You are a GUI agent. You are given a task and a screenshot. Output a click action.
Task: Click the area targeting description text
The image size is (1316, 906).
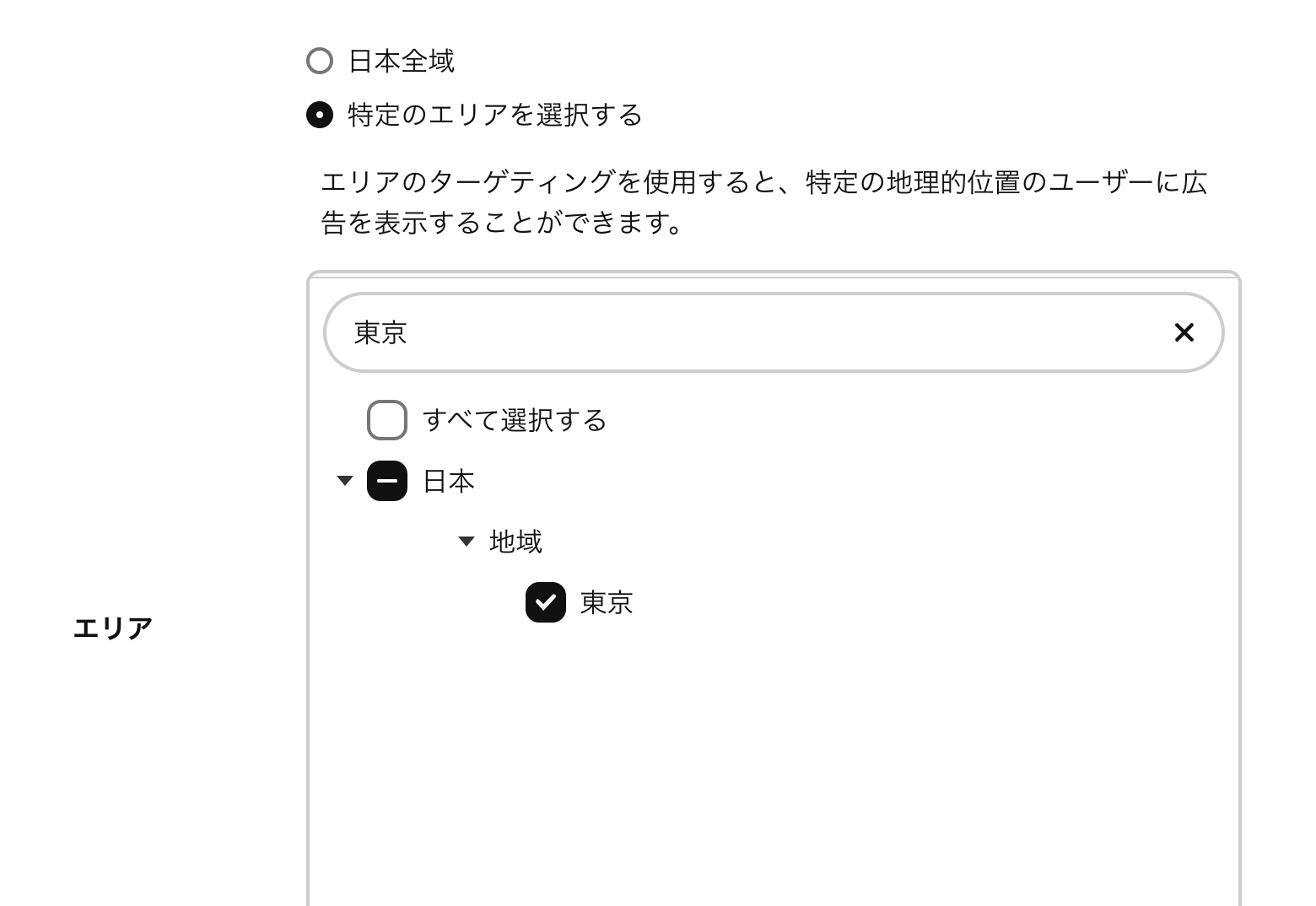[763, 202]
